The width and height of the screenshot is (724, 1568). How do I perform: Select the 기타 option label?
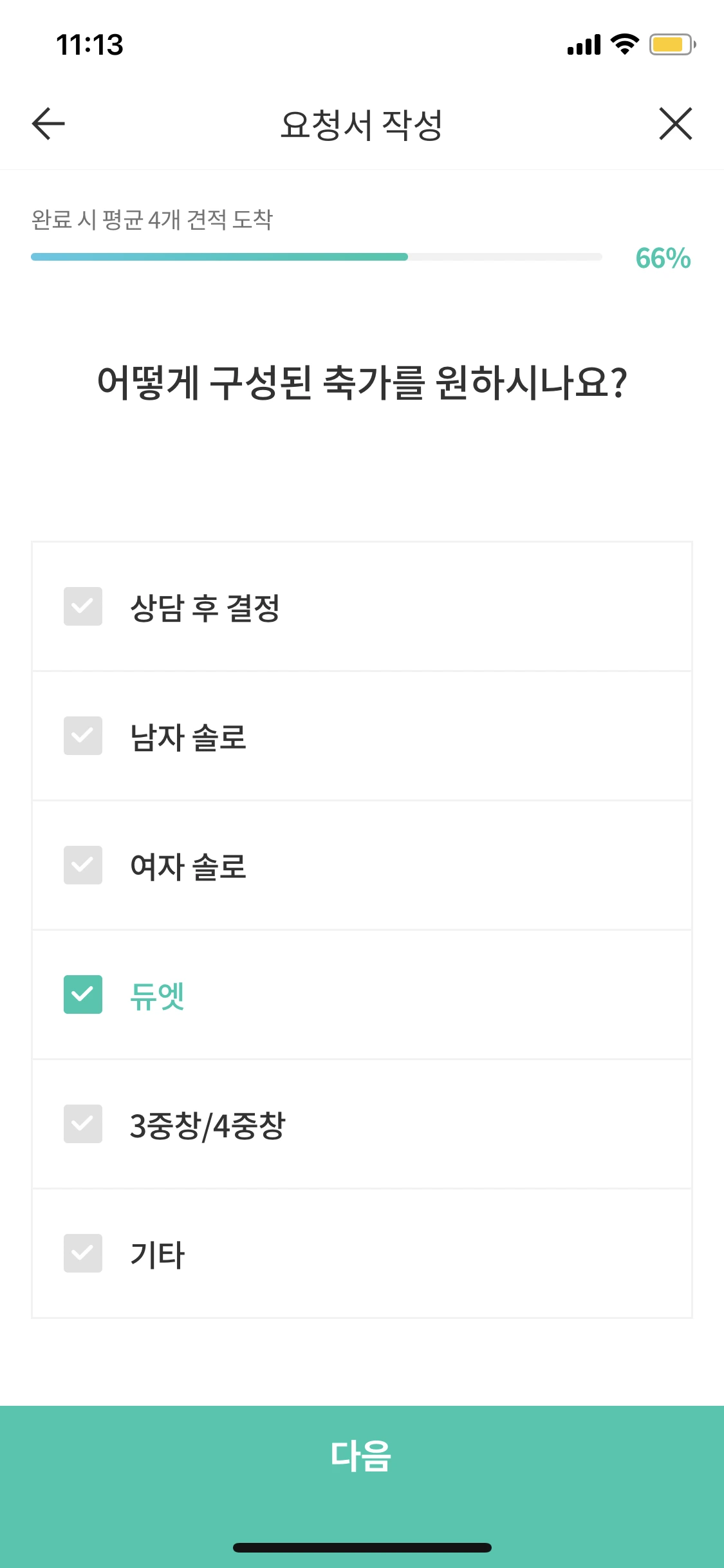coord(158,1255)
